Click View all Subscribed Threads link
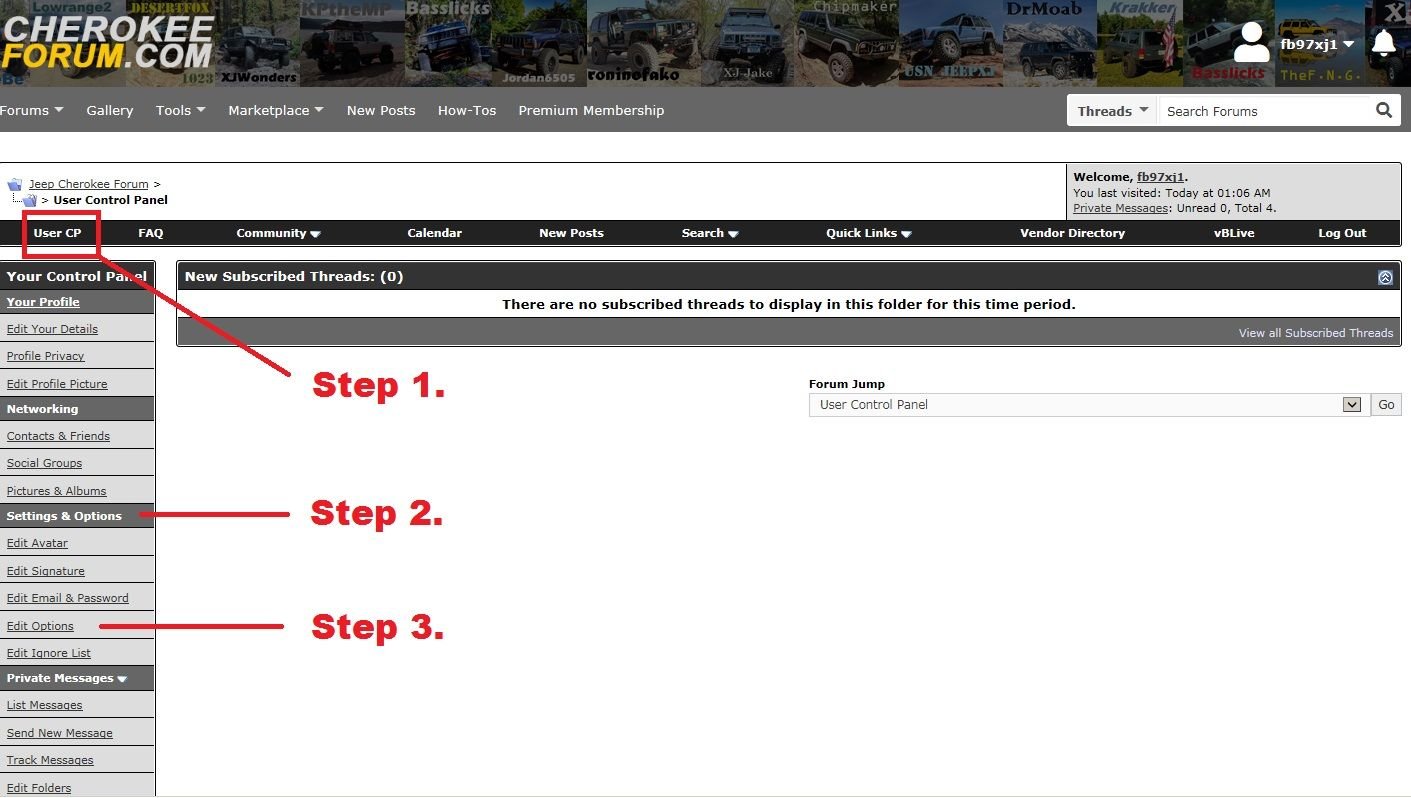This screenshot has width=1411, height=798. coord(1315,333)
